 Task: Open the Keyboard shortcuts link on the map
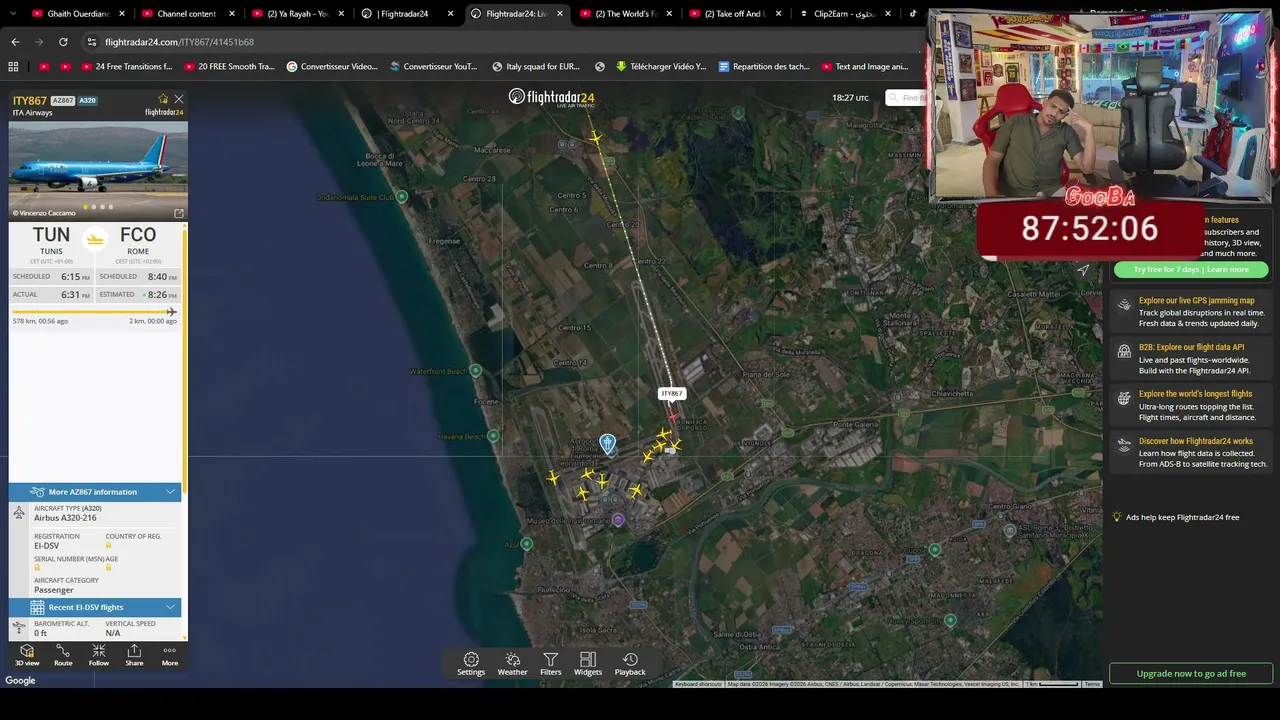pyautogui.click(x=698, y=684)
